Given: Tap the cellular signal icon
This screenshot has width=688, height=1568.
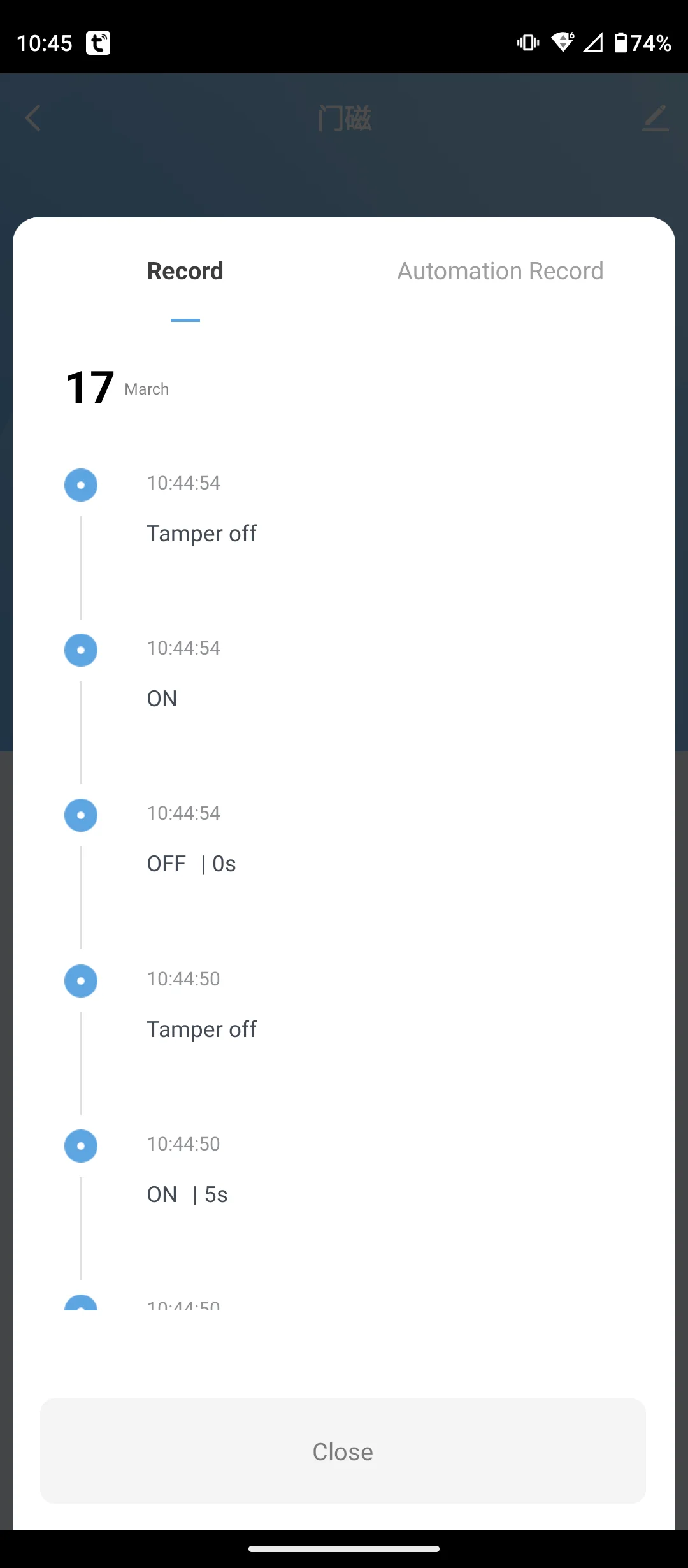Looking at the screenshot, I should (593, 43).
